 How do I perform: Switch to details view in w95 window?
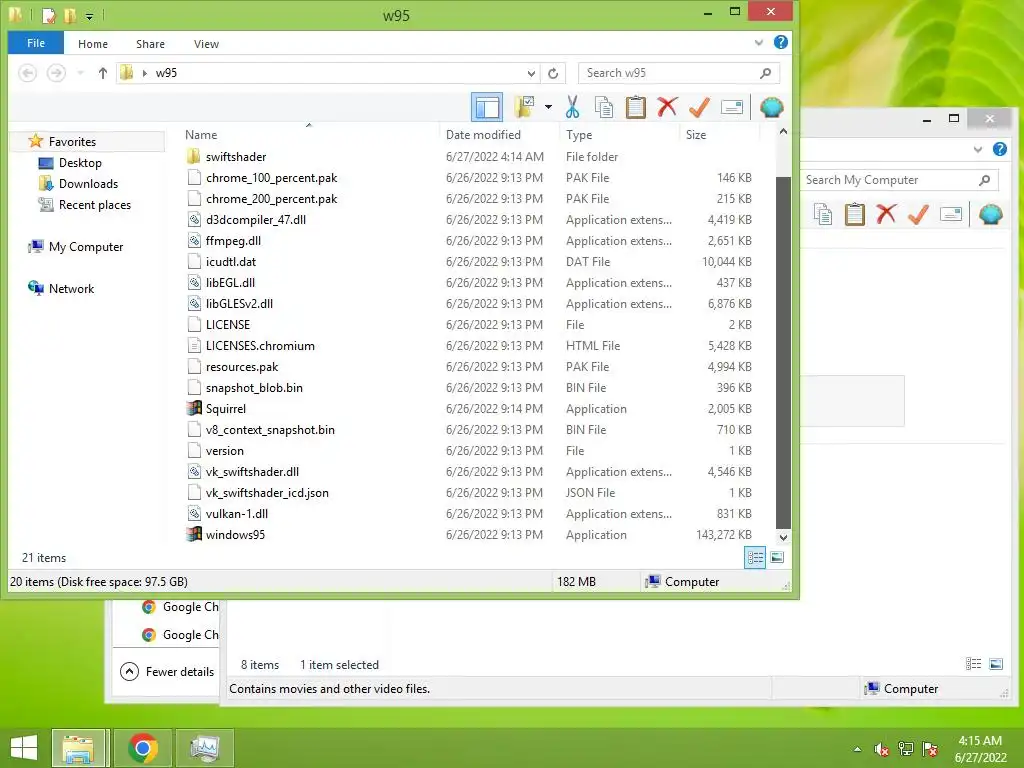coord(755,558)
